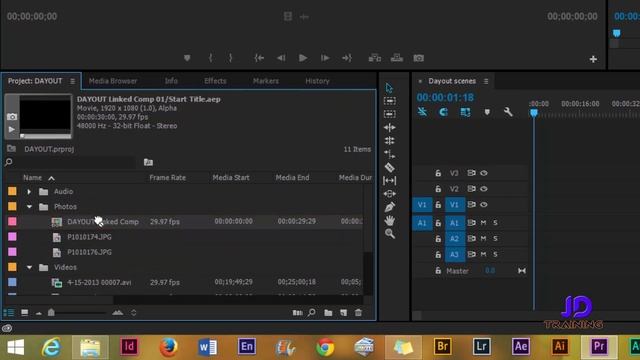Image resolution: width=640 pixels, height=360 pixels.
Task: Switch Project panel to icon view
Action: tap(24, 313)
